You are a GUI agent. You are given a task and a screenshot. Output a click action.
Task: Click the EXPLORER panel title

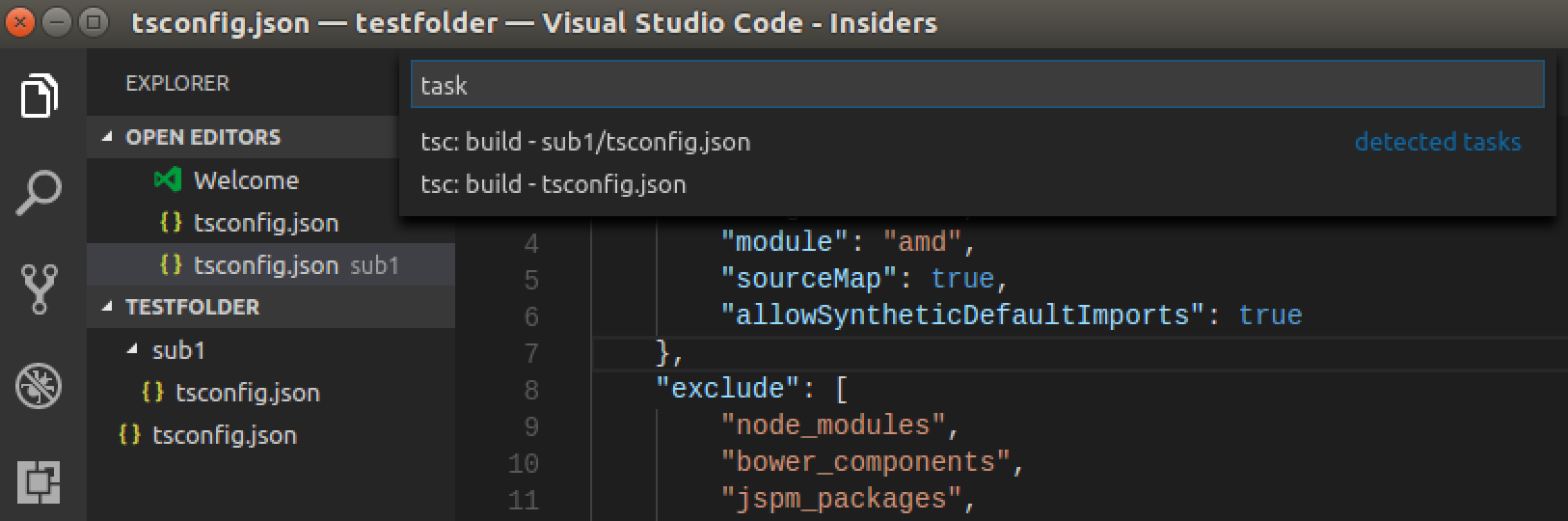177,83
